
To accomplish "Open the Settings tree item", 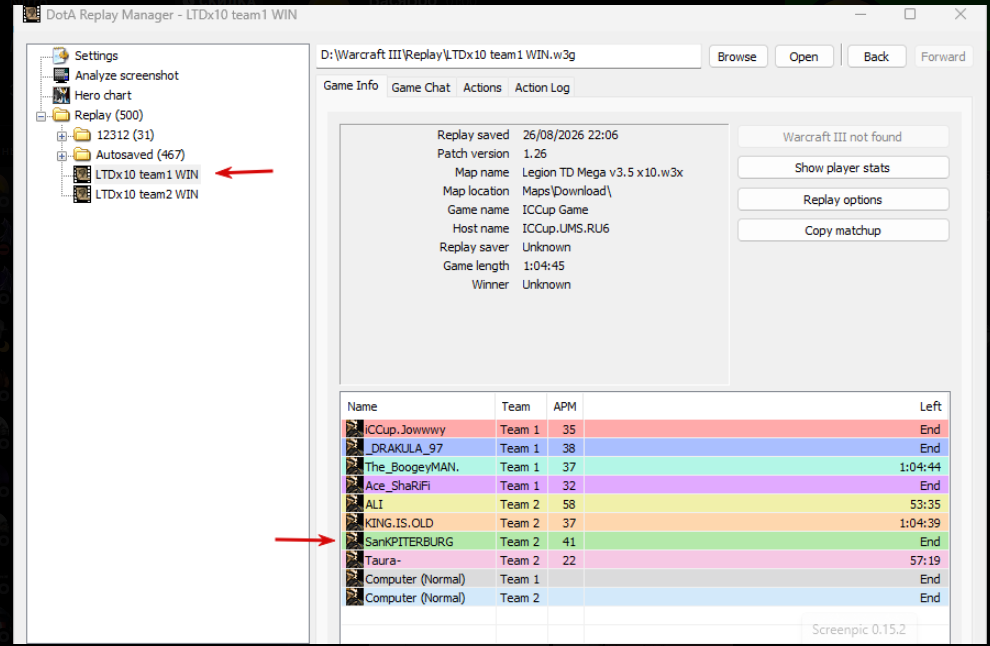I will (96, 56).
